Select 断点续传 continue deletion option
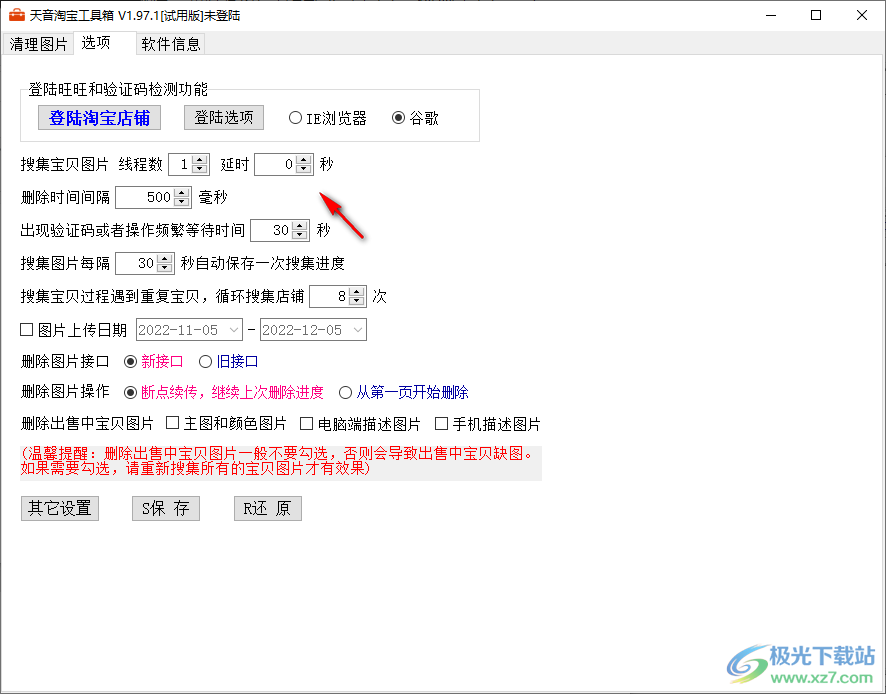886x694 pixels. (x=131, y=392)
